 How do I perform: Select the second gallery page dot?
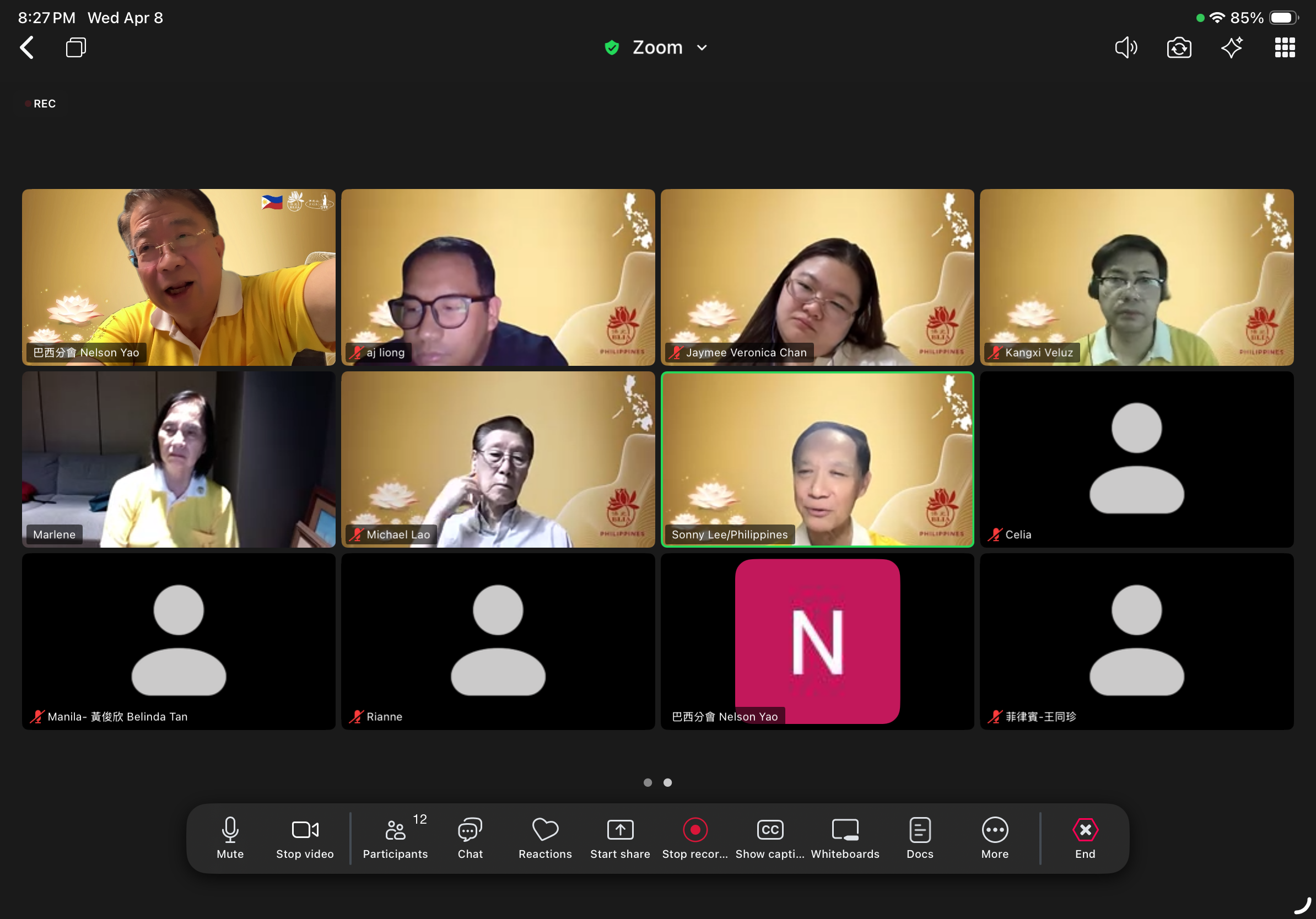click(668, 782)
